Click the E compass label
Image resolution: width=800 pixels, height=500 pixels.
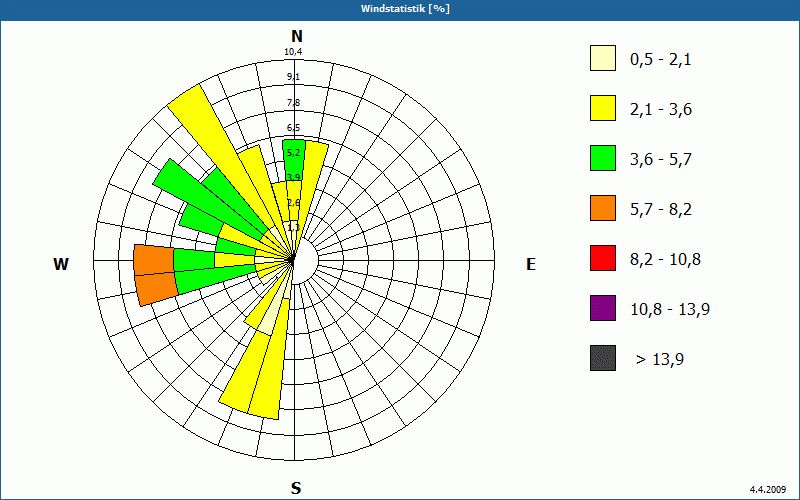[531, 264]
